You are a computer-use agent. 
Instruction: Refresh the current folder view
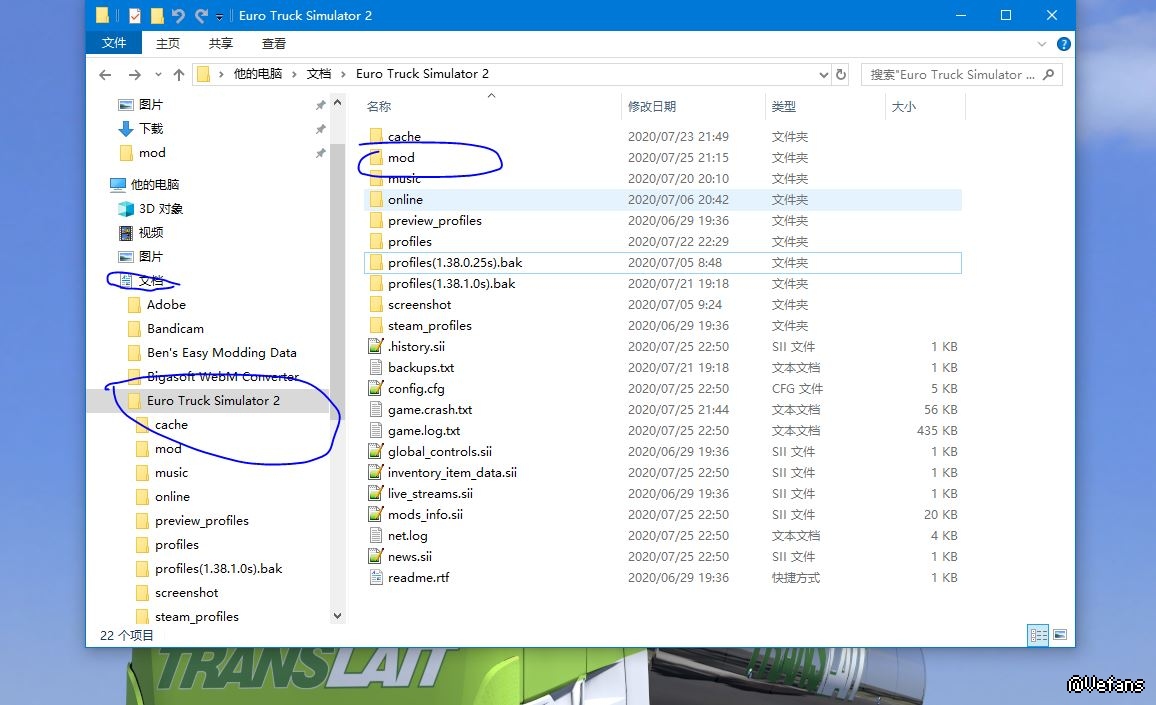pos(841,75)
